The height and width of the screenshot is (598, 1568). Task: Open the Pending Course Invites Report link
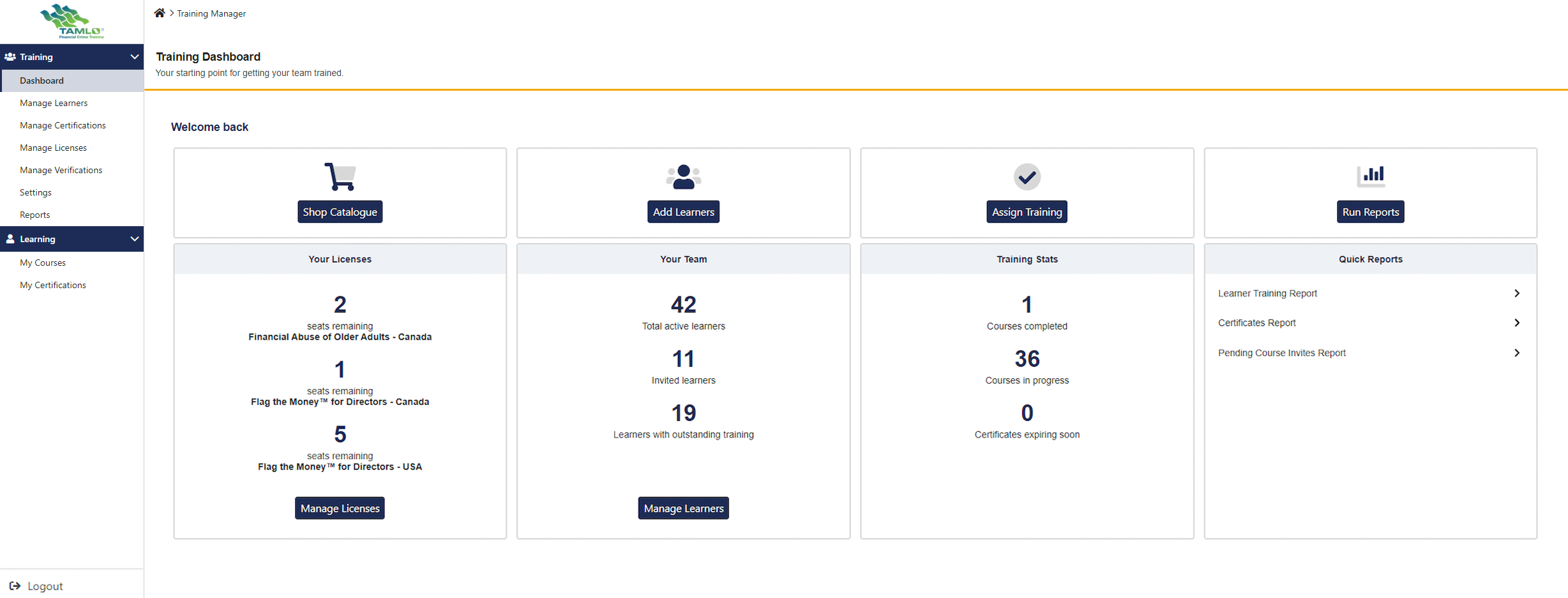pyautogui.click(x=1281, y=352)
